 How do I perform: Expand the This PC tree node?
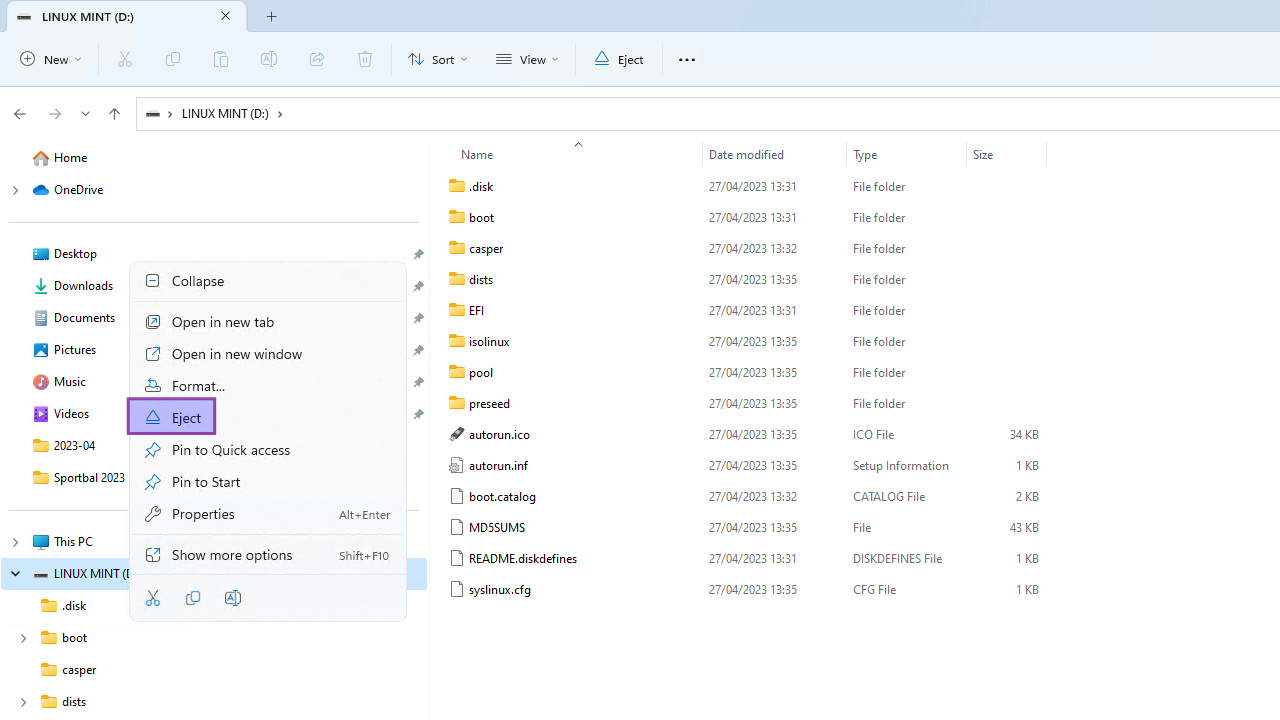15,542
